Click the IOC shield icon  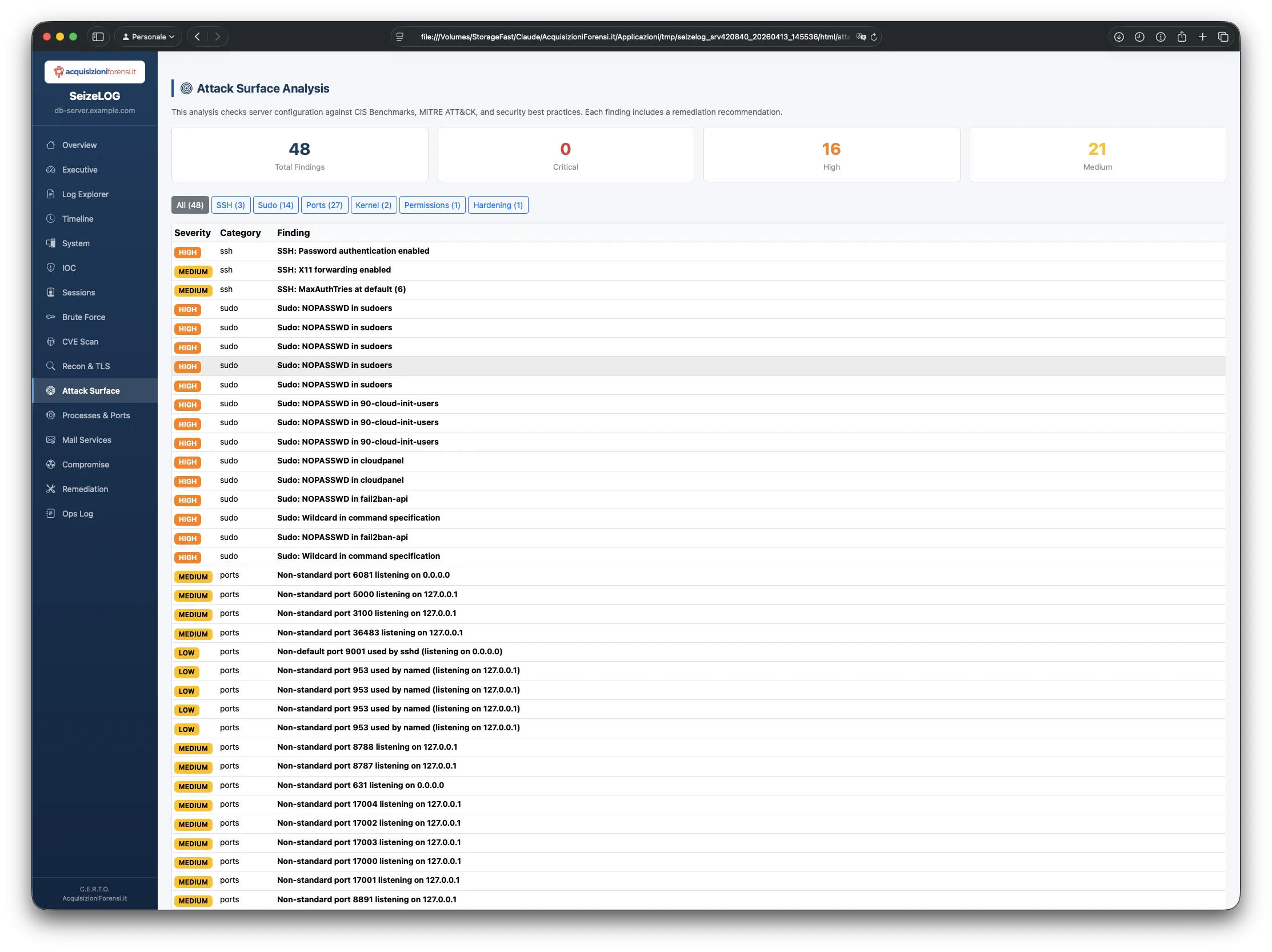[x=51, y=268]
